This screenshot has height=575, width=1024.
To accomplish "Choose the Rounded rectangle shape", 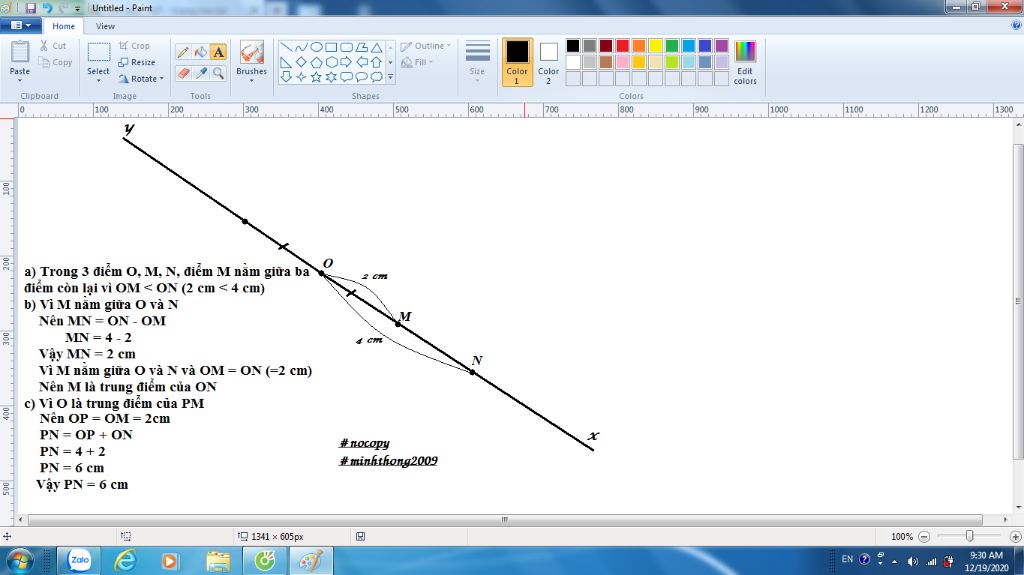I will (x=346, y=47).
